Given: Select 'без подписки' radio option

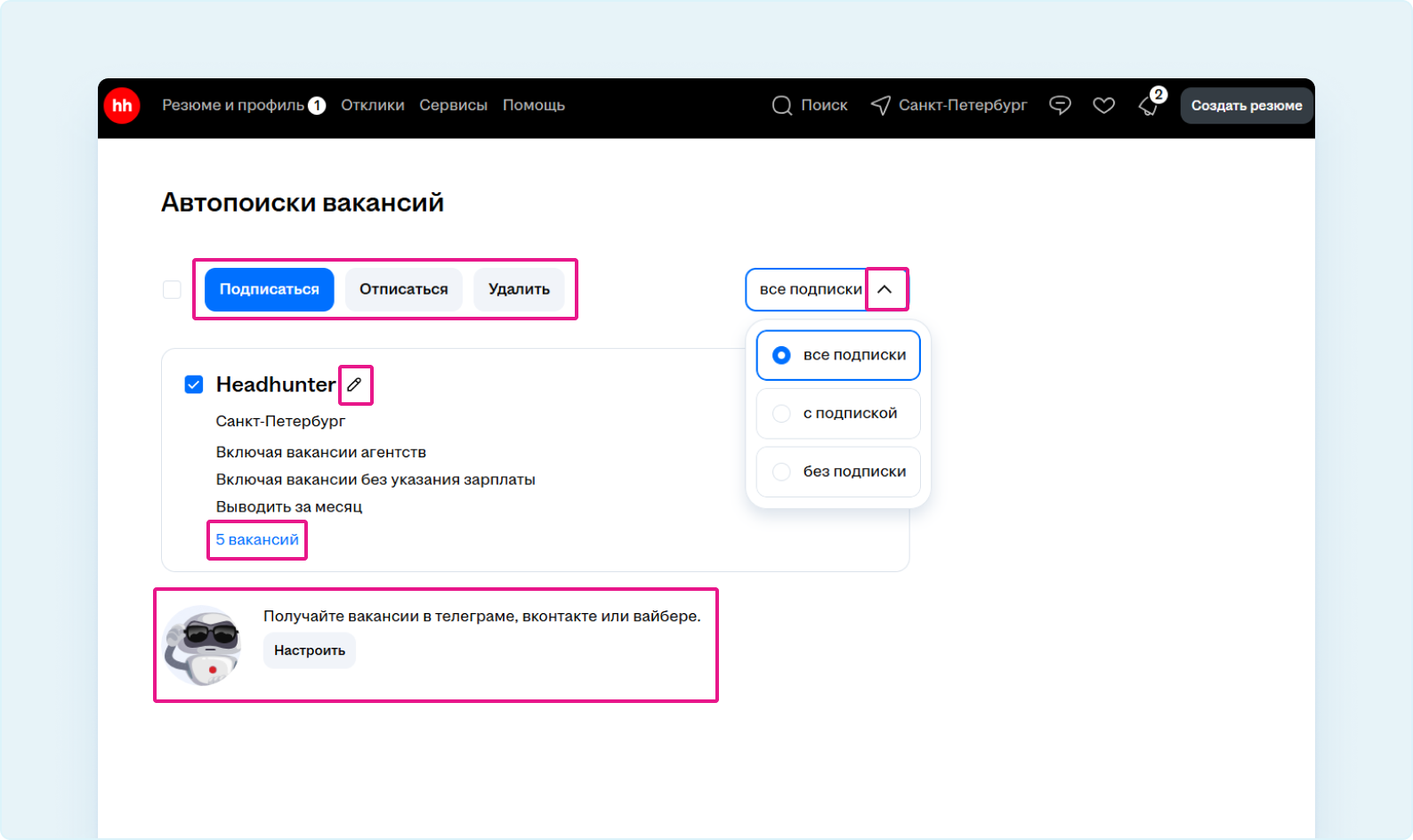Looking at the screenshot, I should pos(838,472).
